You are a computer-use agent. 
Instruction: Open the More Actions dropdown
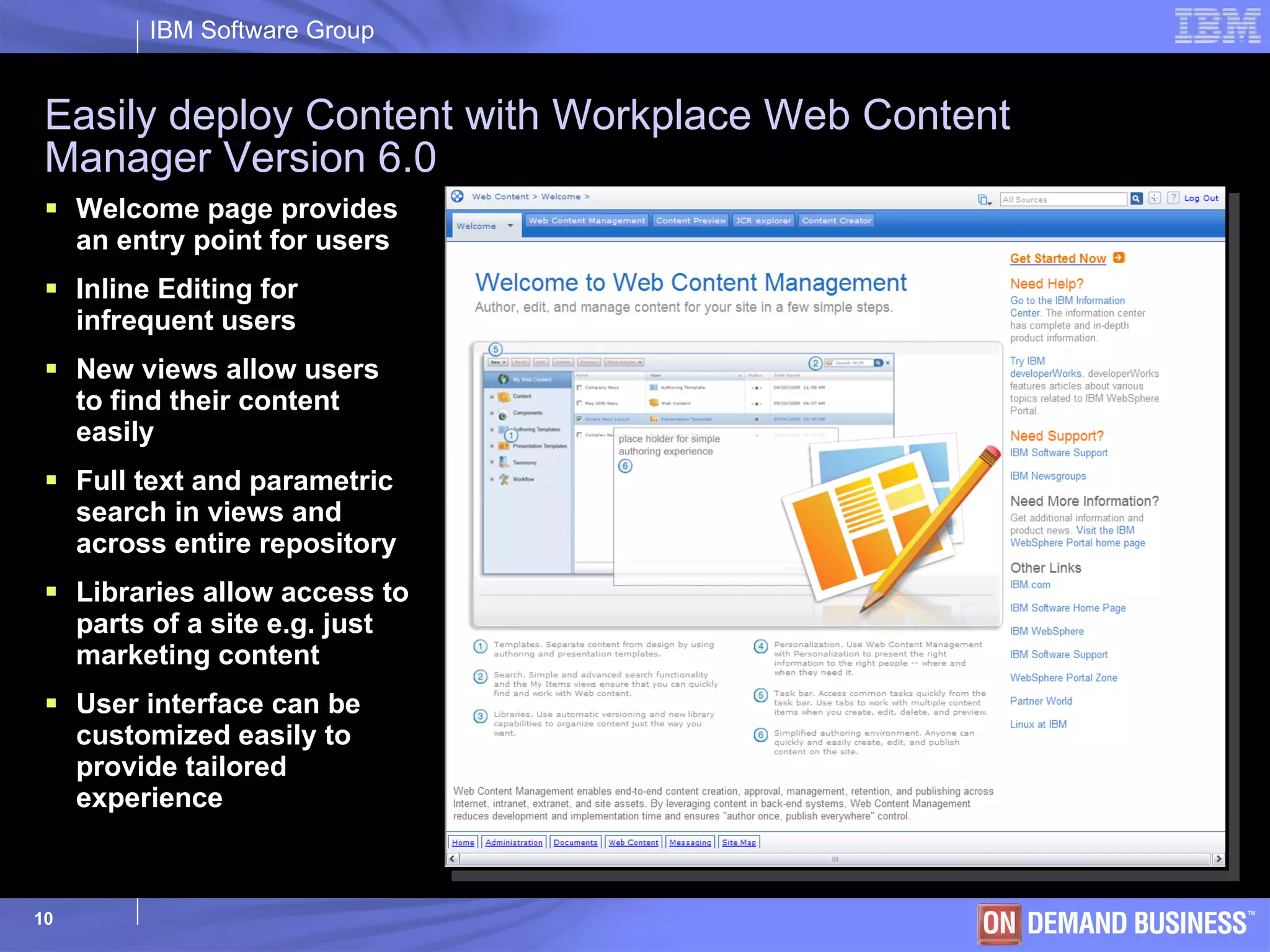point(624,362)
